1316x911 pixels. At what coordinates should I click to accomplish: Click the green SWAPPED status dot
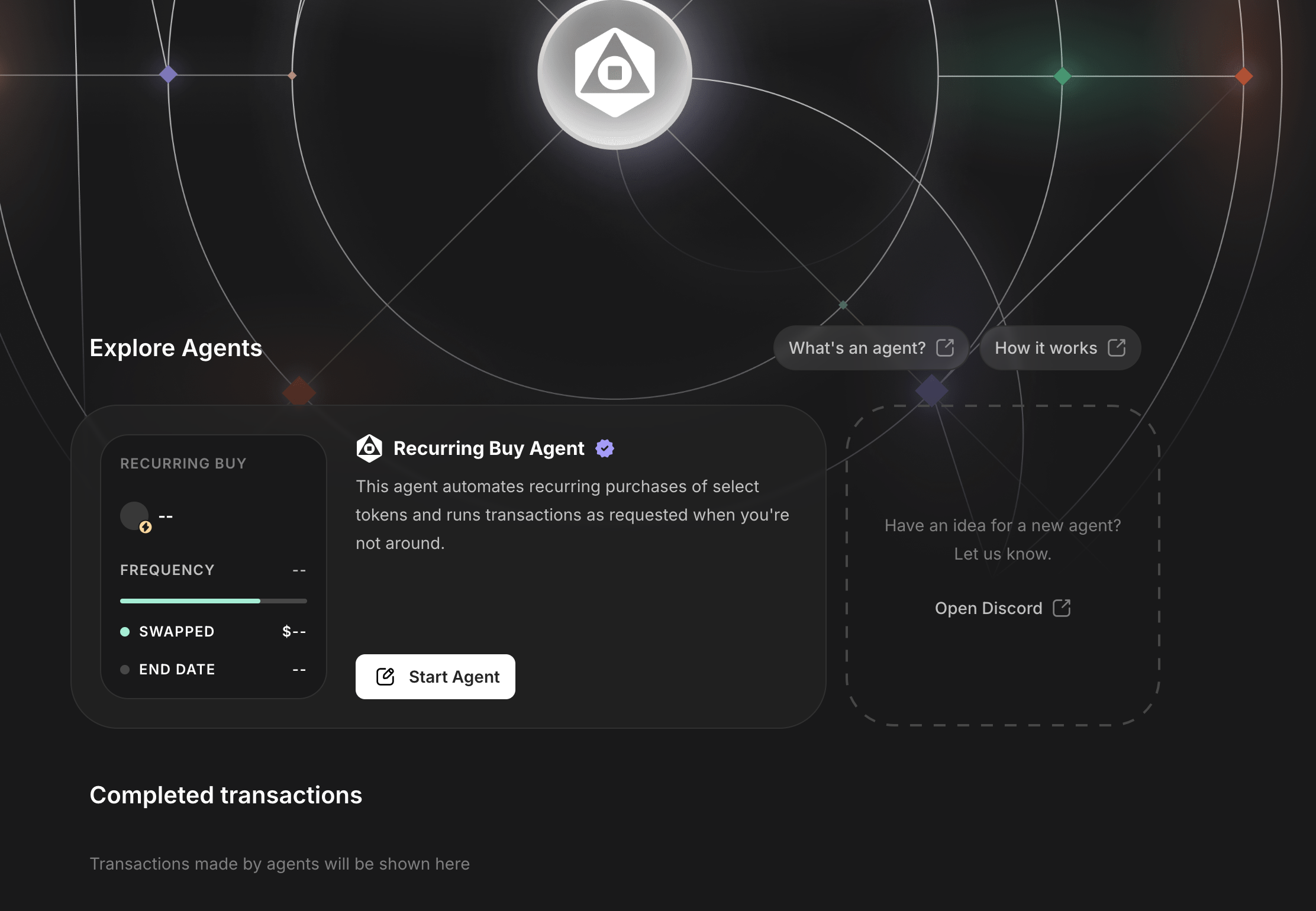tap(125, 632)
